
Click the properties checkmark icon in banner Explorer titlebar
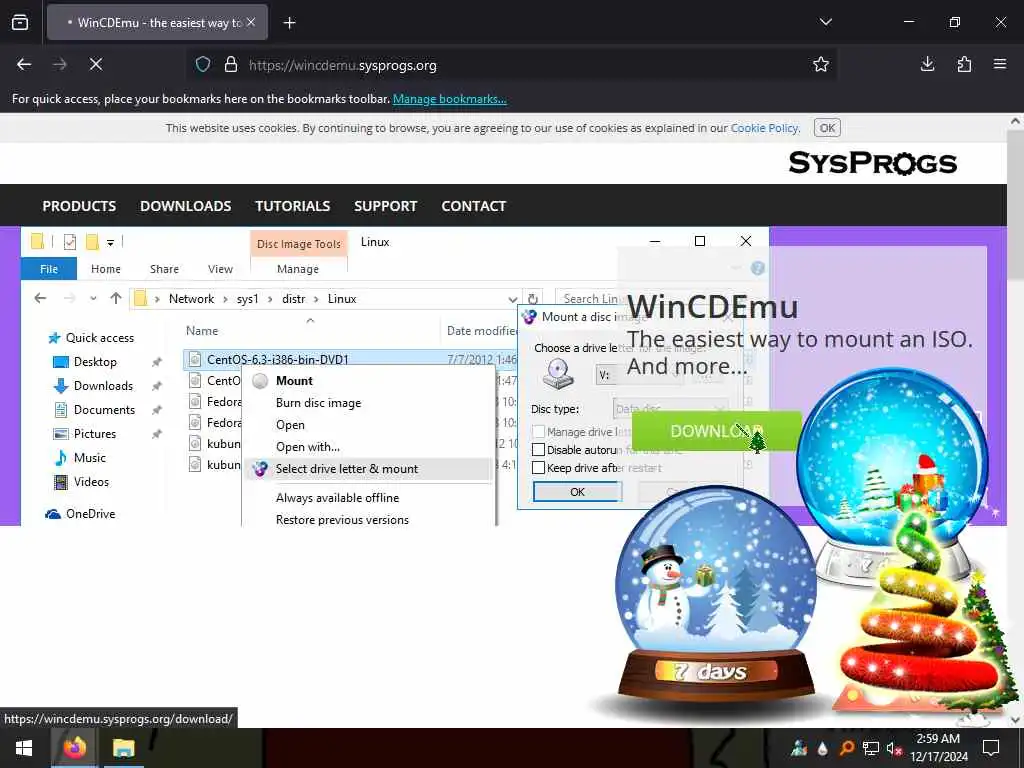point(70,242)
